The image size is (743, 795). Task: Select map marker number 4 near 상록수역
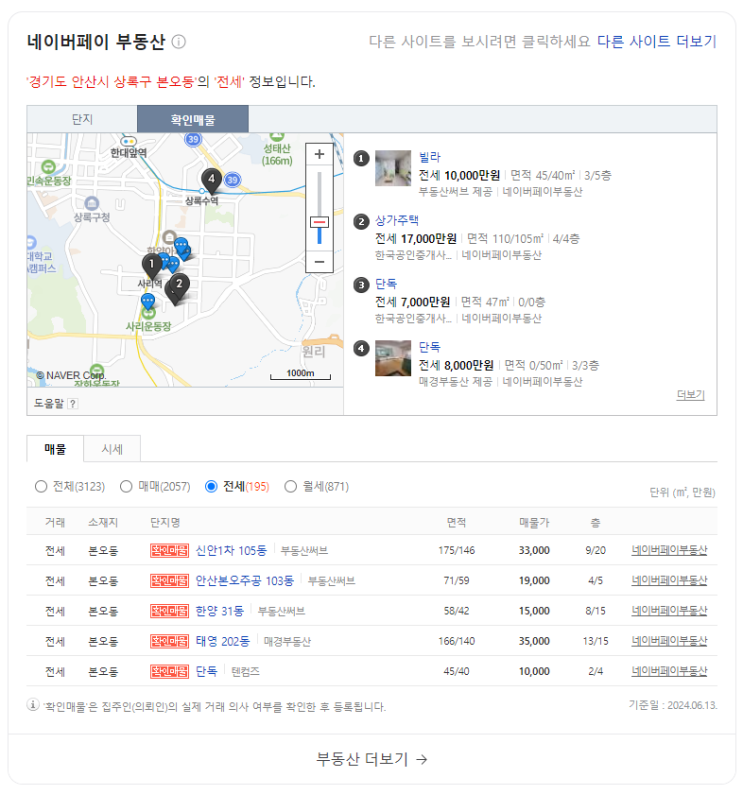point(211,180)
